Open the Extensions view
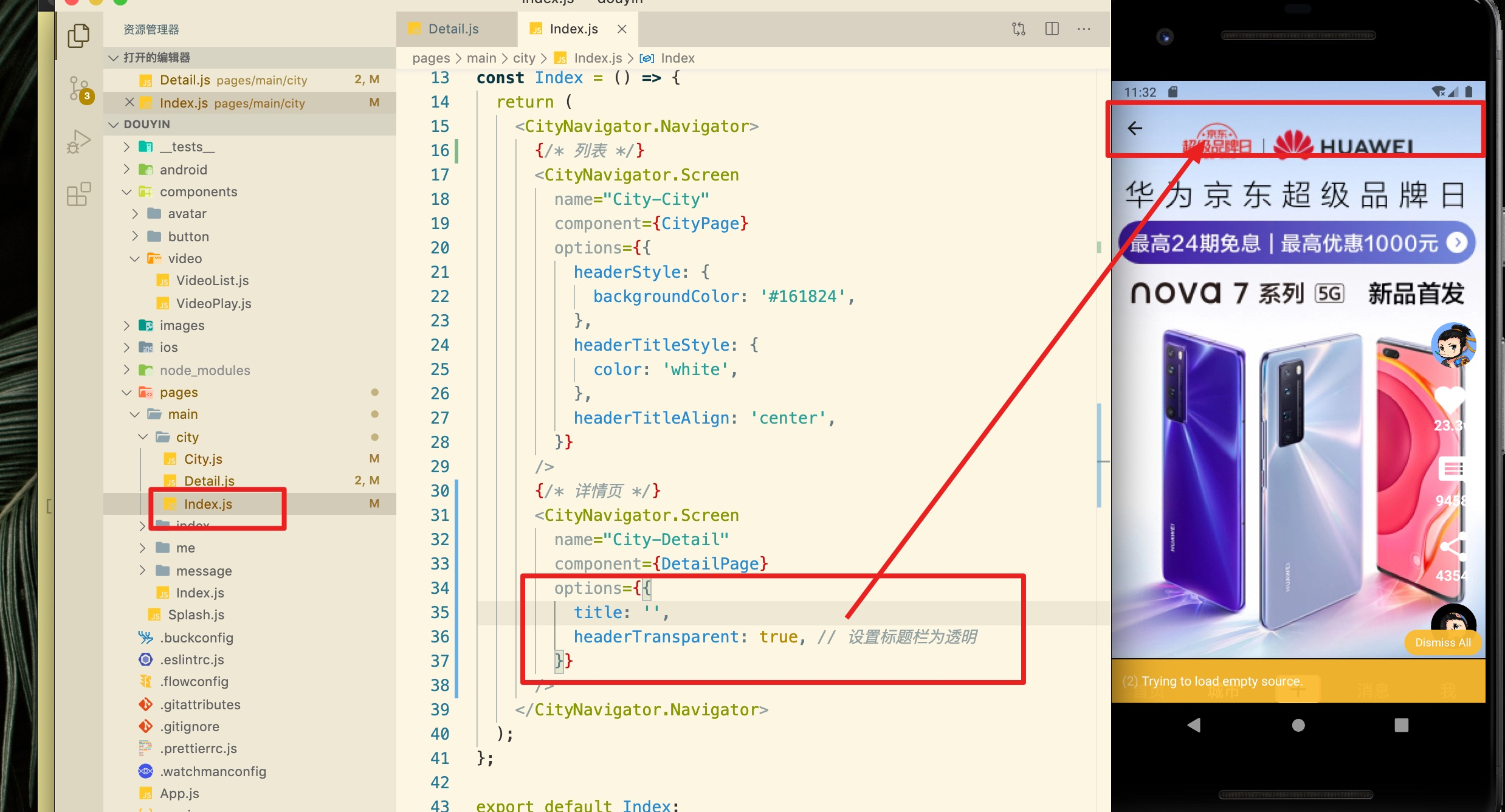Image resolution: width=1505 pixels, height=812 pixels. [78, 194]
